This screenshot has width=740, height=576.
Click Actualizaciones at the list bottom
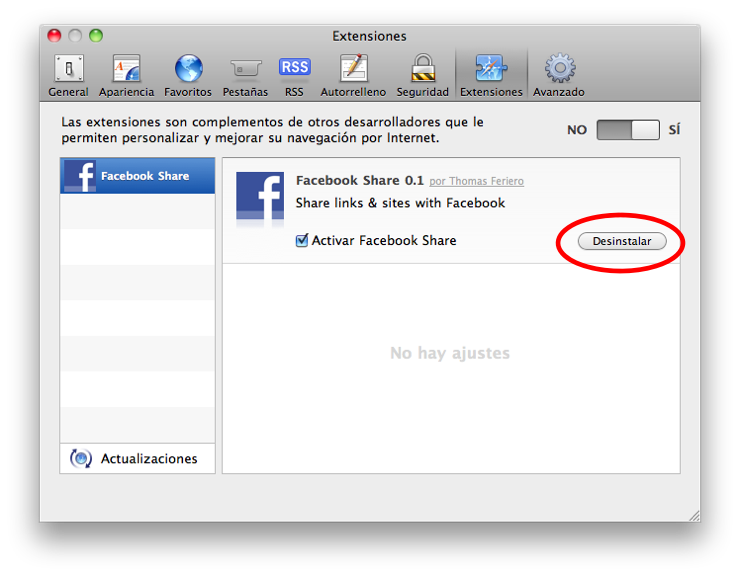(137, 458)
